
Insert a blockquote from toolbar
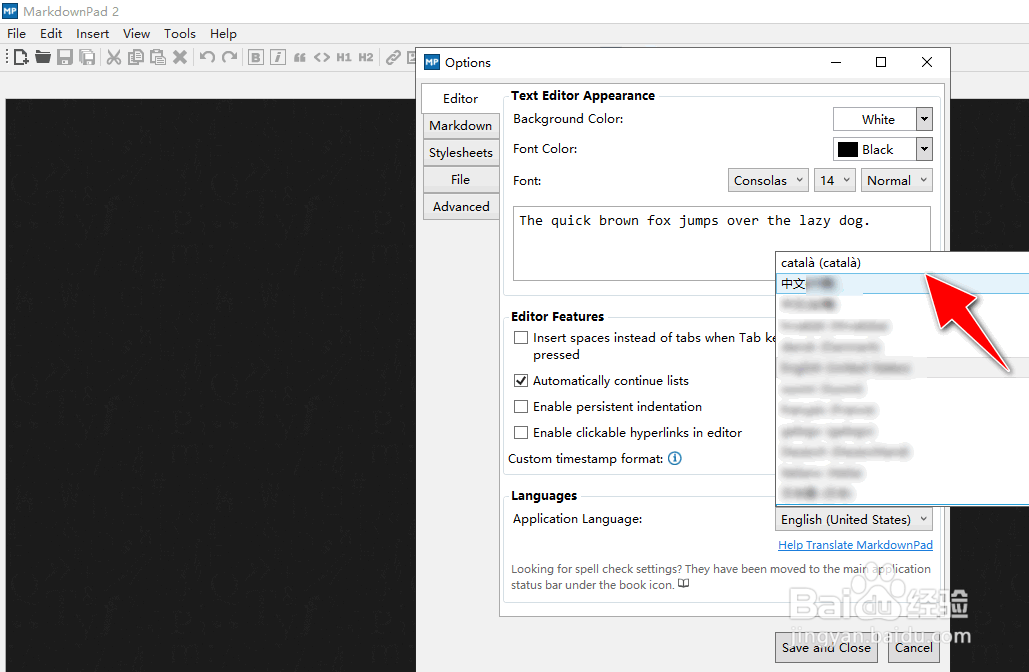pyautogui.click(x=300, y=58)
